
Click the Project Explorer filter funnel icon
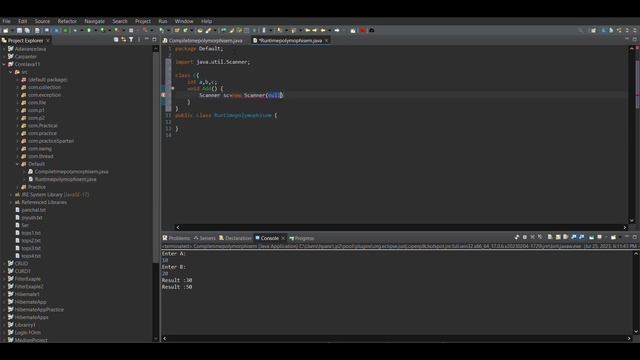tap(131, 40)
